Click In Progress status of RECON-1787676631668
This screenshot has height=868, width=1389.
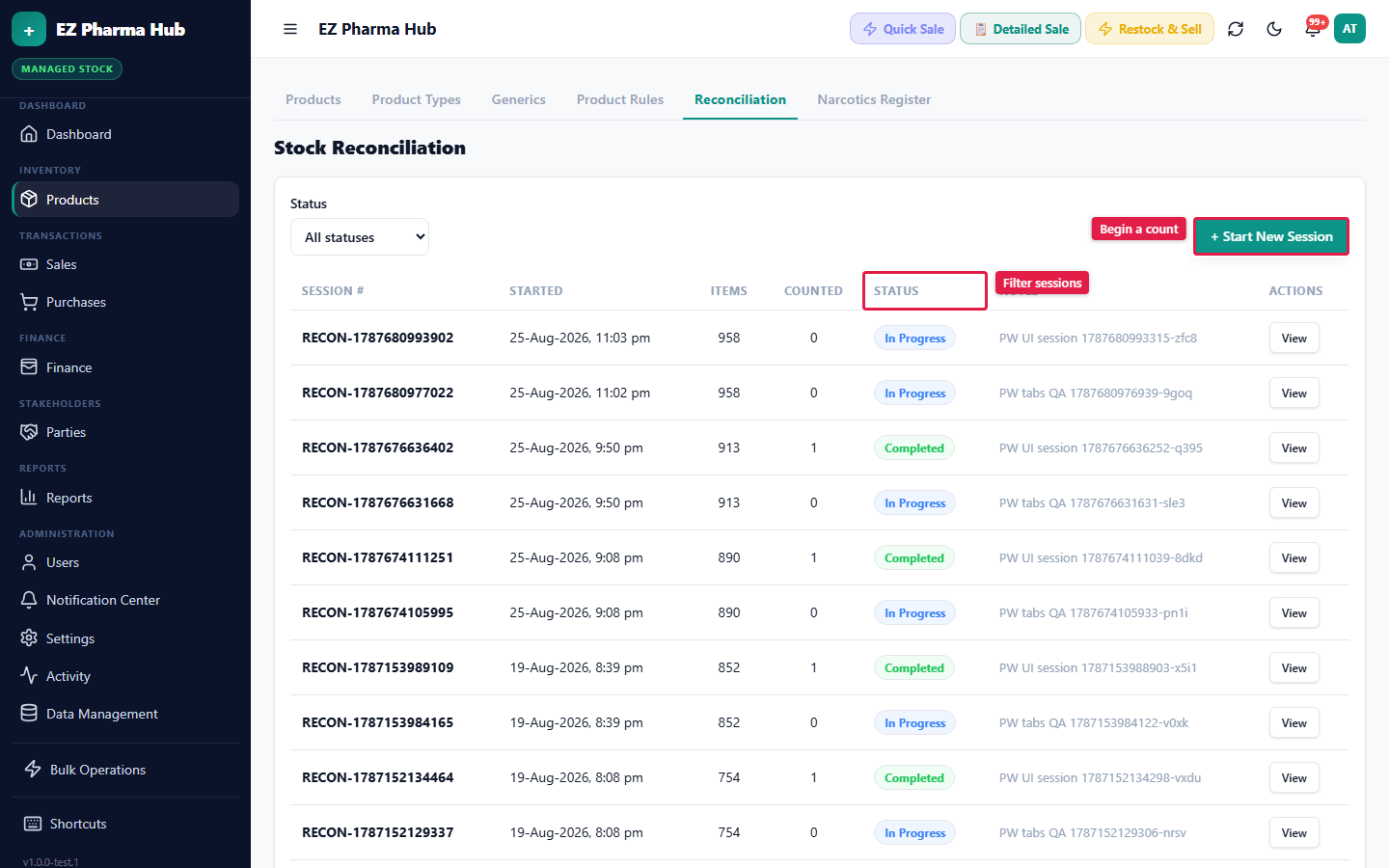[914, 503]
